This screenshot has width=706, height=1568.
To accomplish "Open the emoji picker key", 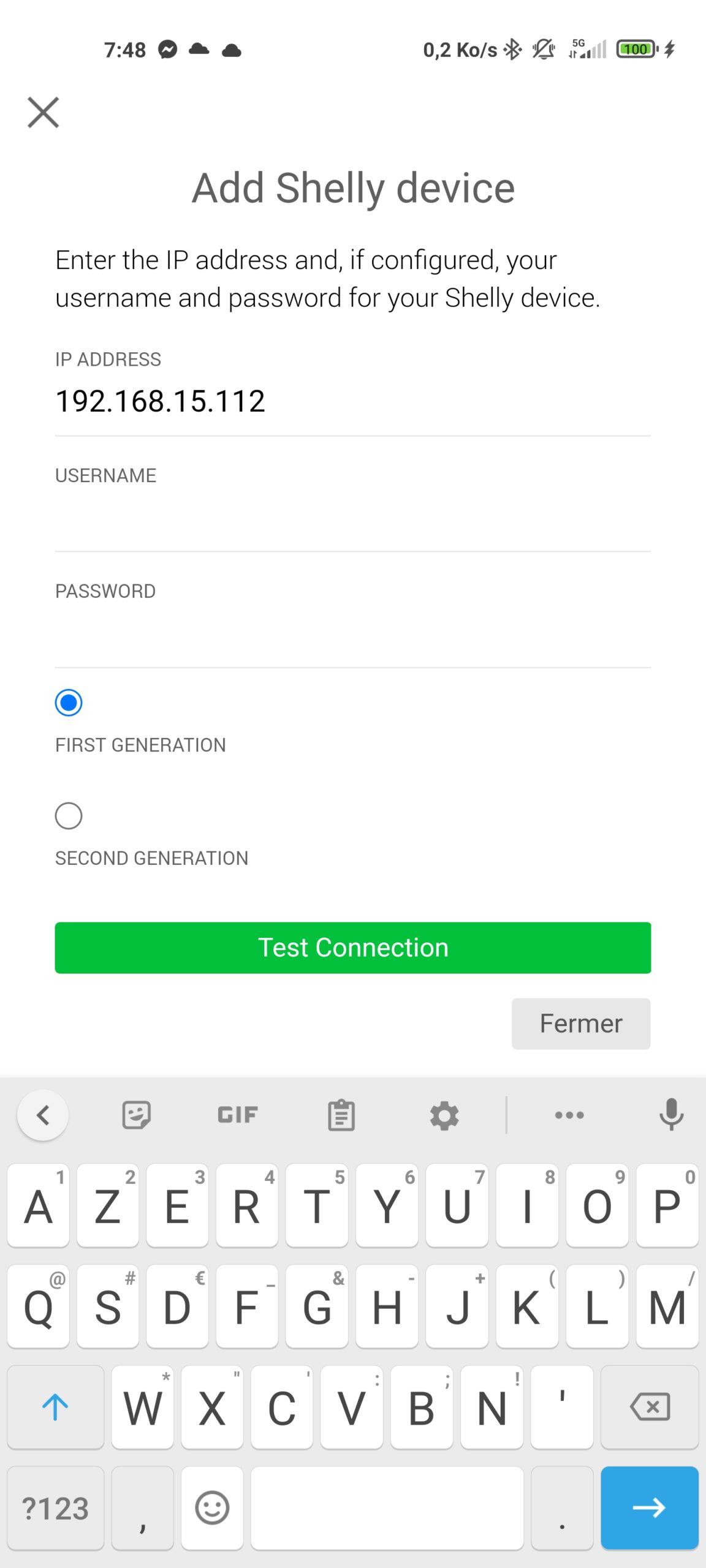I will pos(212,1508).
